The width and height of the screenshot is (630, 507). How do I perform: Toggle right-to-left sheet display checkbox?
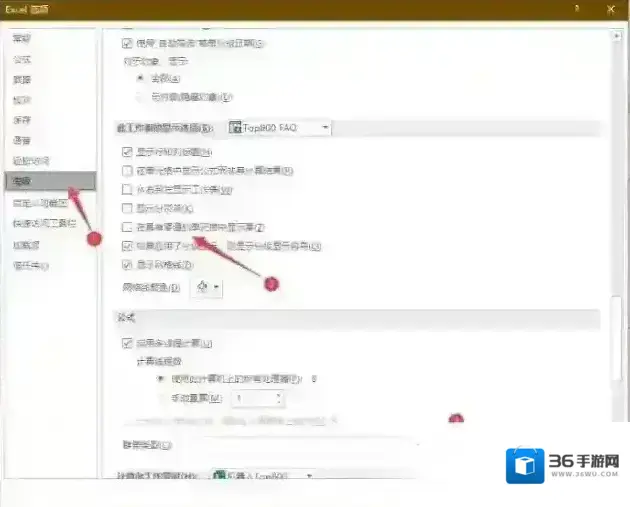point(127,189)
